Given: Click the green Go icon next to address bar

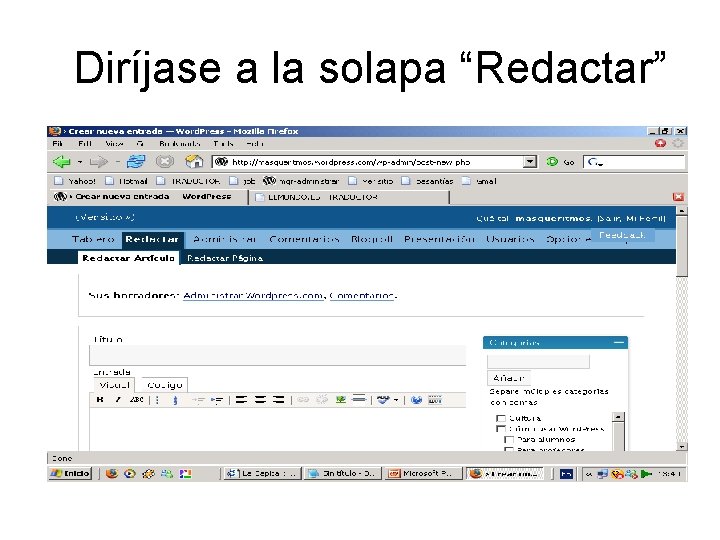Looking at the screenshot, I should pos(552,162).
